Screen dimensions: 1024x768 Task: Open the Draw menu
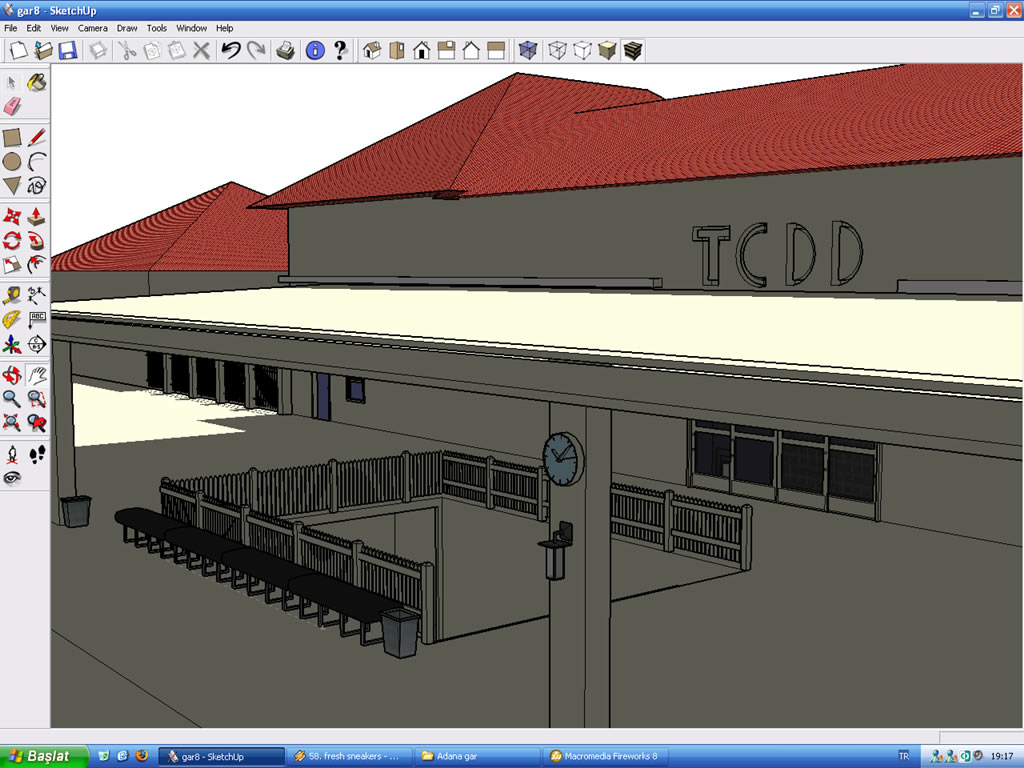point(127,28)
